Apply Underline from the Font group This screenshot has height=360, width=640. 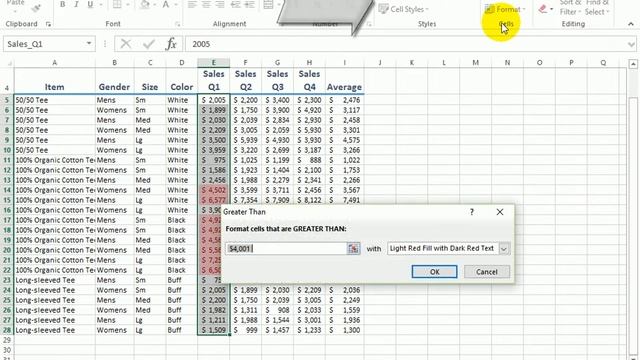90,4
